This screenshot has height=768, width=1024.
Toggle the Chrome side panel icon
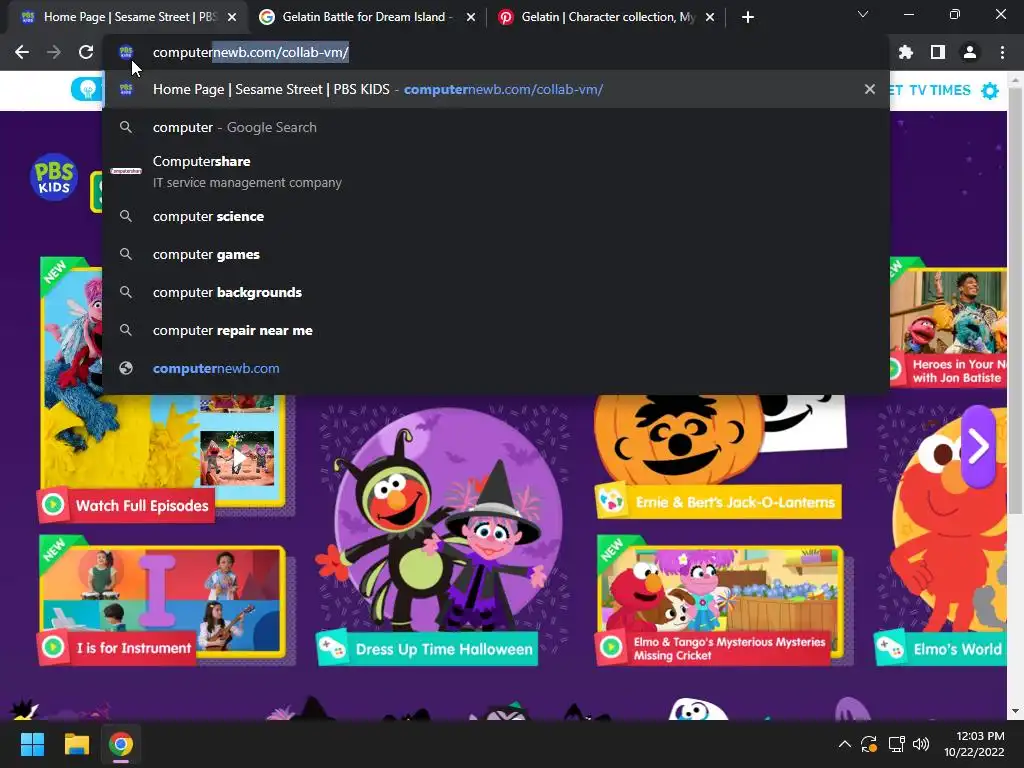(x=938, y=52)
